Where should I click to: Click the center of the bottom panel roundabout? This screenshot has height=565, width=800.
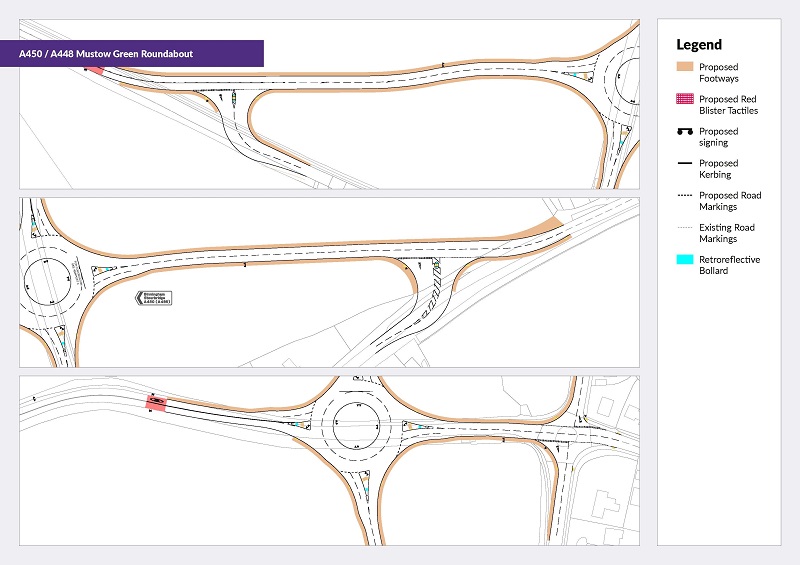point(354,424)
